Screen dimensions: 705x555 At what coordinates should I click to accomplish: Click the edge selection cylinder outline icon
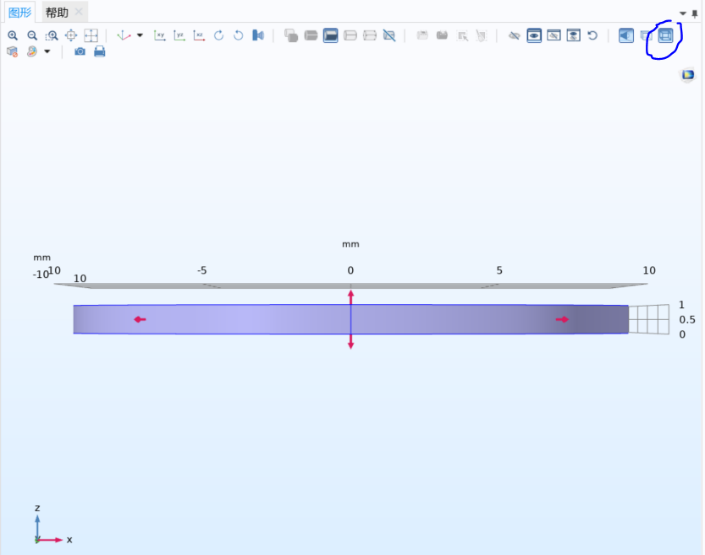(350, 36)
